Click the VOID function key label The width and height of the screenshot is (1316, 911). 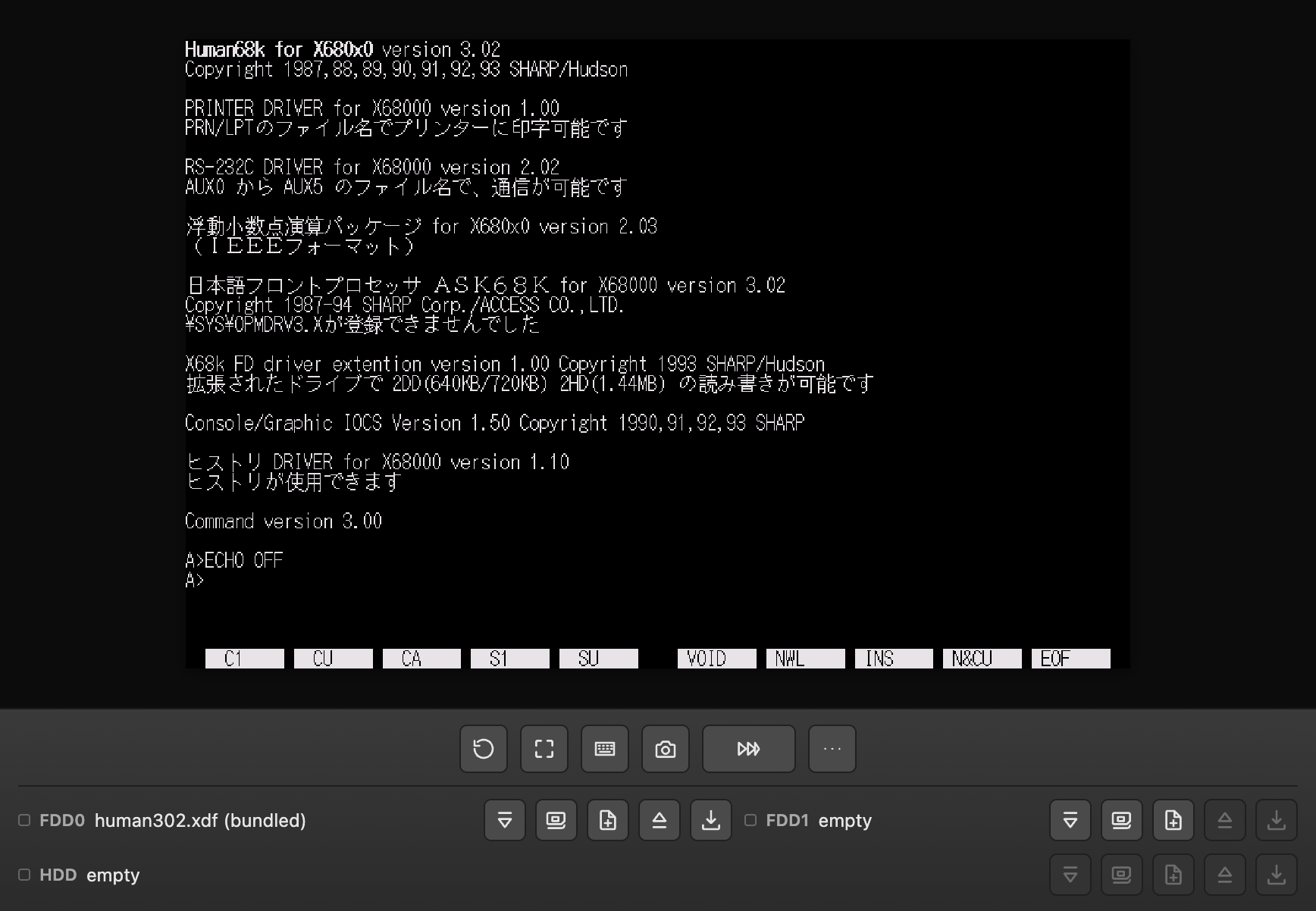click(x=717, y=659)
